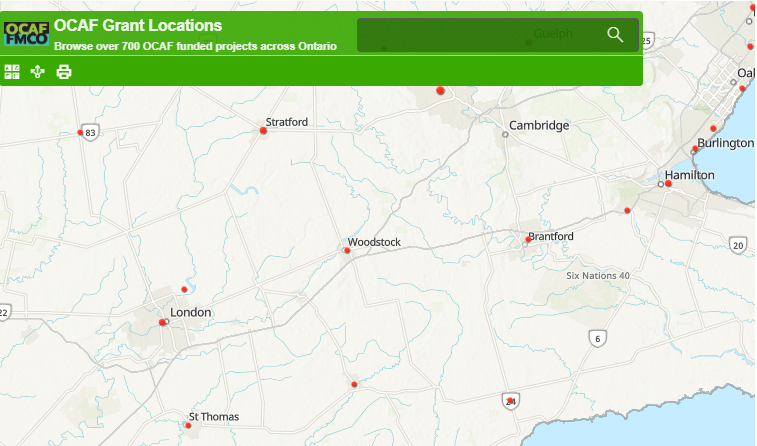The image size is (757, 446).
Task: Click the Highway 6 shield
Action: (x=598, y=338)
